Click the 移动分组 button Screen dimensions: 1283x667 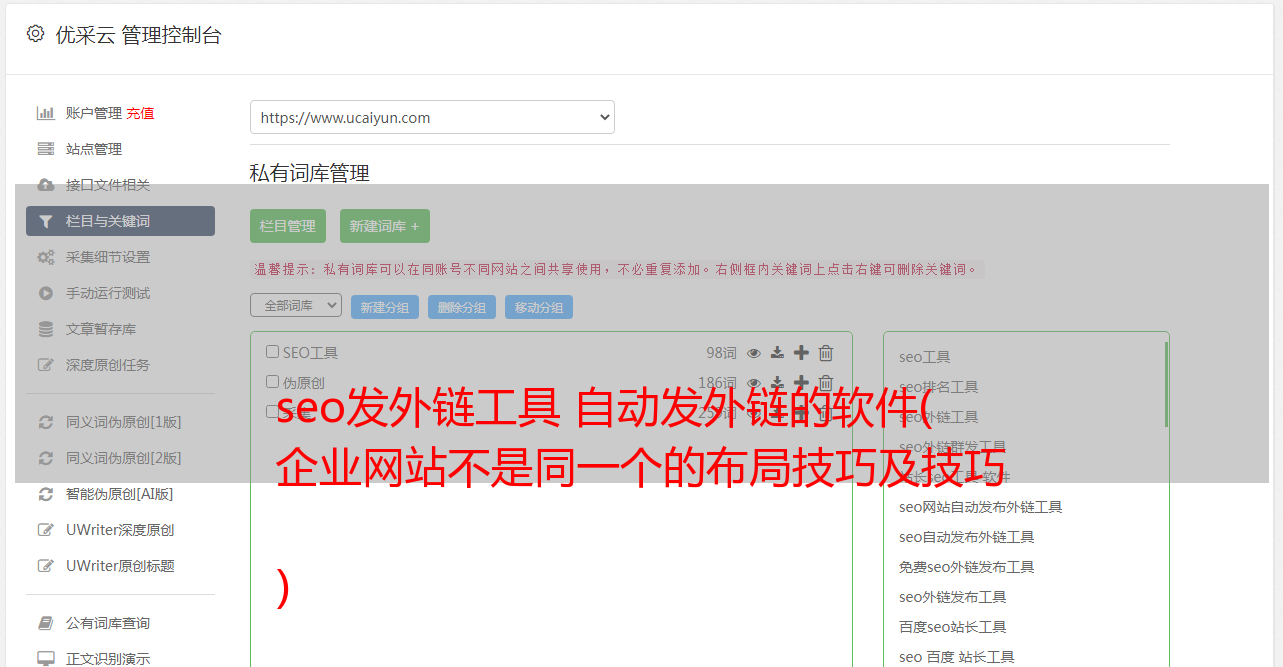tap(539, 307)
